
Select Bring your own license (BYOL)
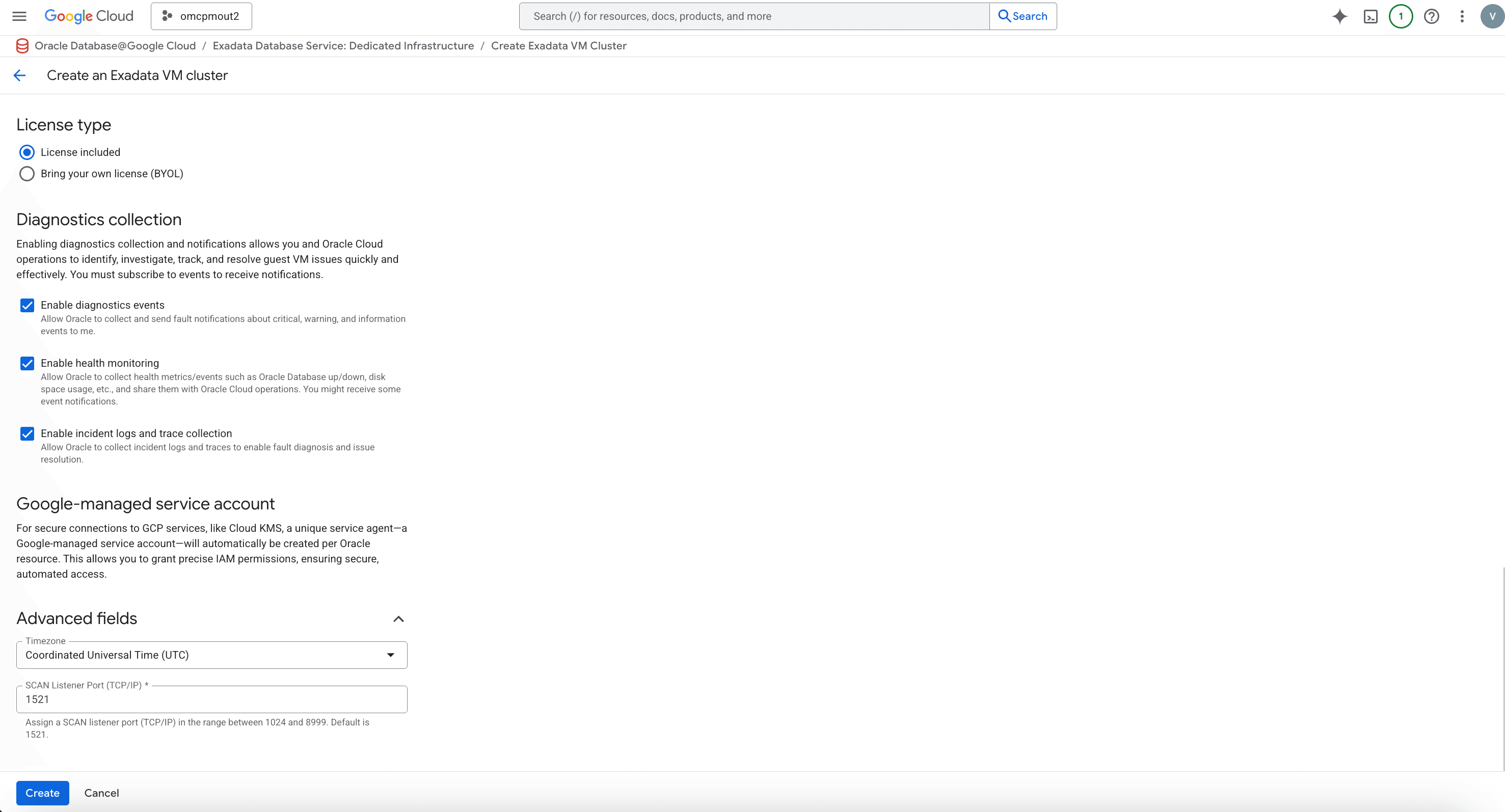[26, 174]
